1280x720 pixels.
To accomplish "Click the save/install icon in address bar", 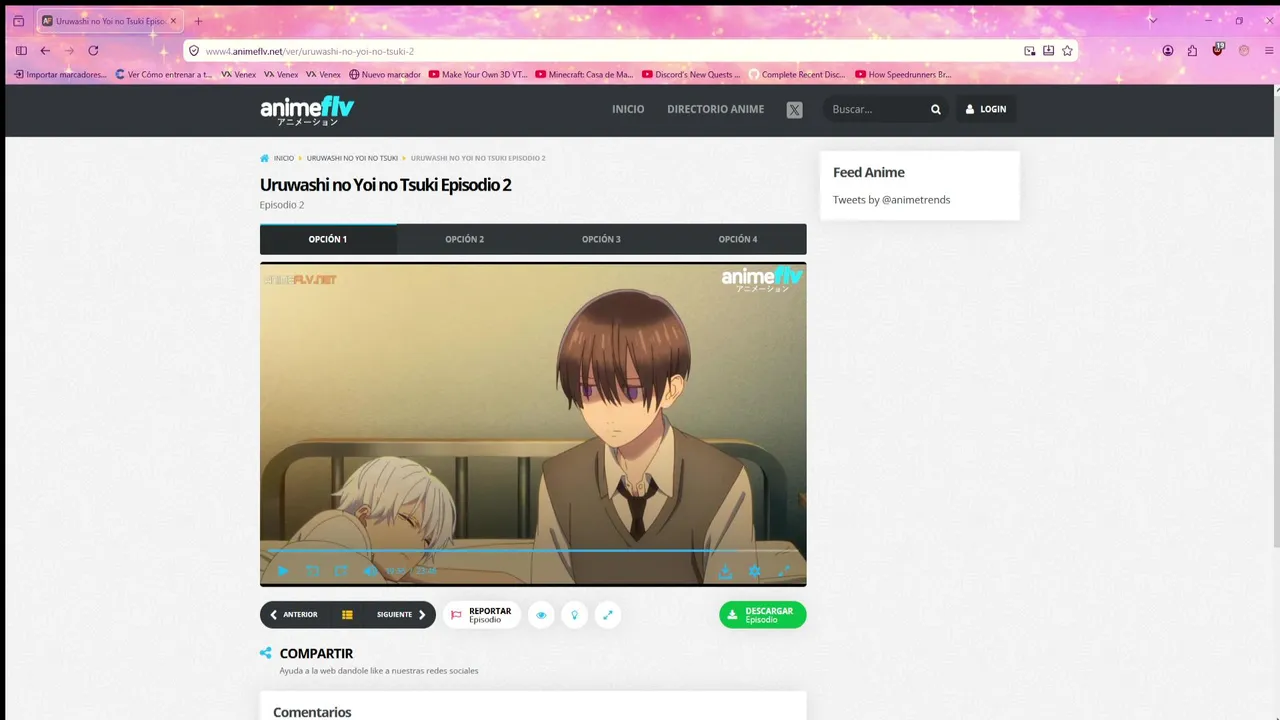I will (1048, 51).
